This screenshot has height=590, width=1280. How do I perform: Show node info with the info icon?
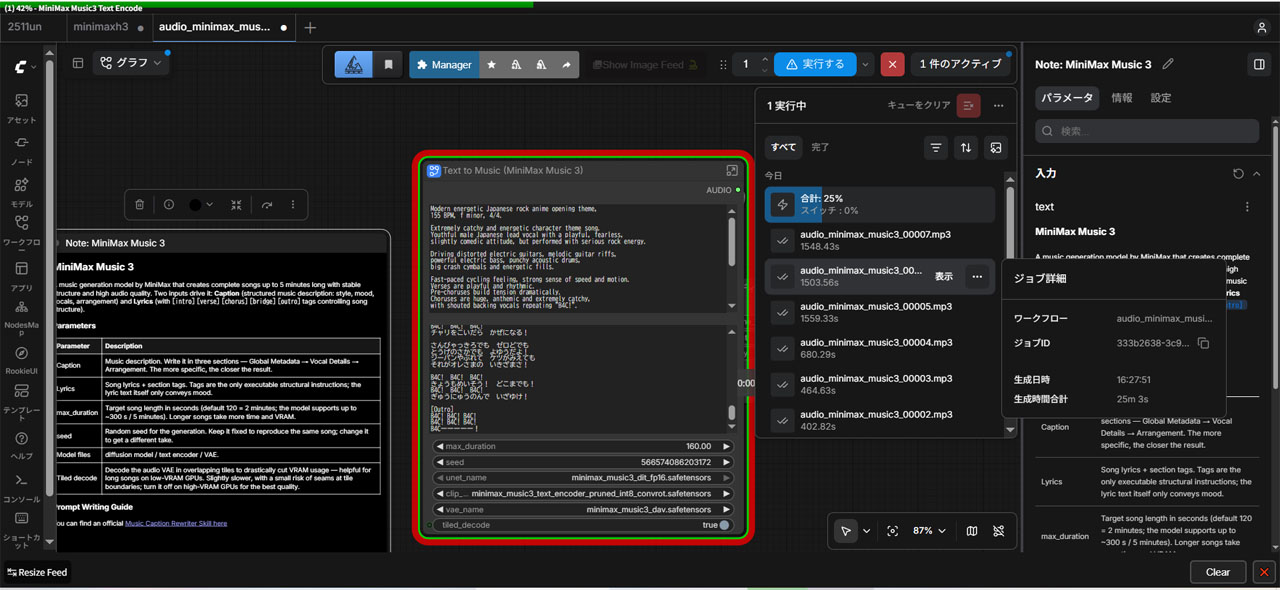[x=169, y=205]
